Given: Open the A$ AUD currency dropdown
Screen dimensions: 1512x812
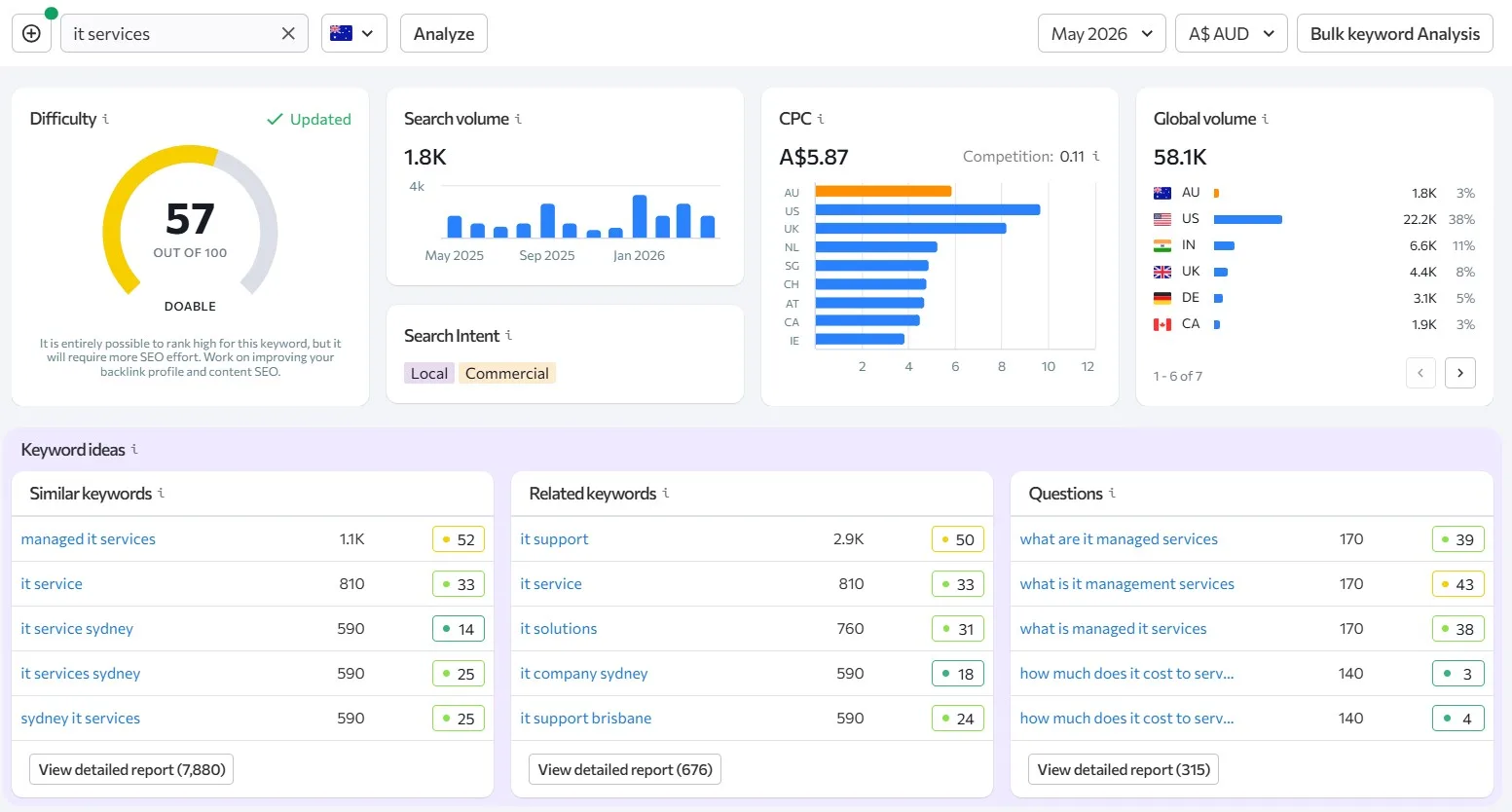Looking at the screenshot, I should pos(1232,33).
